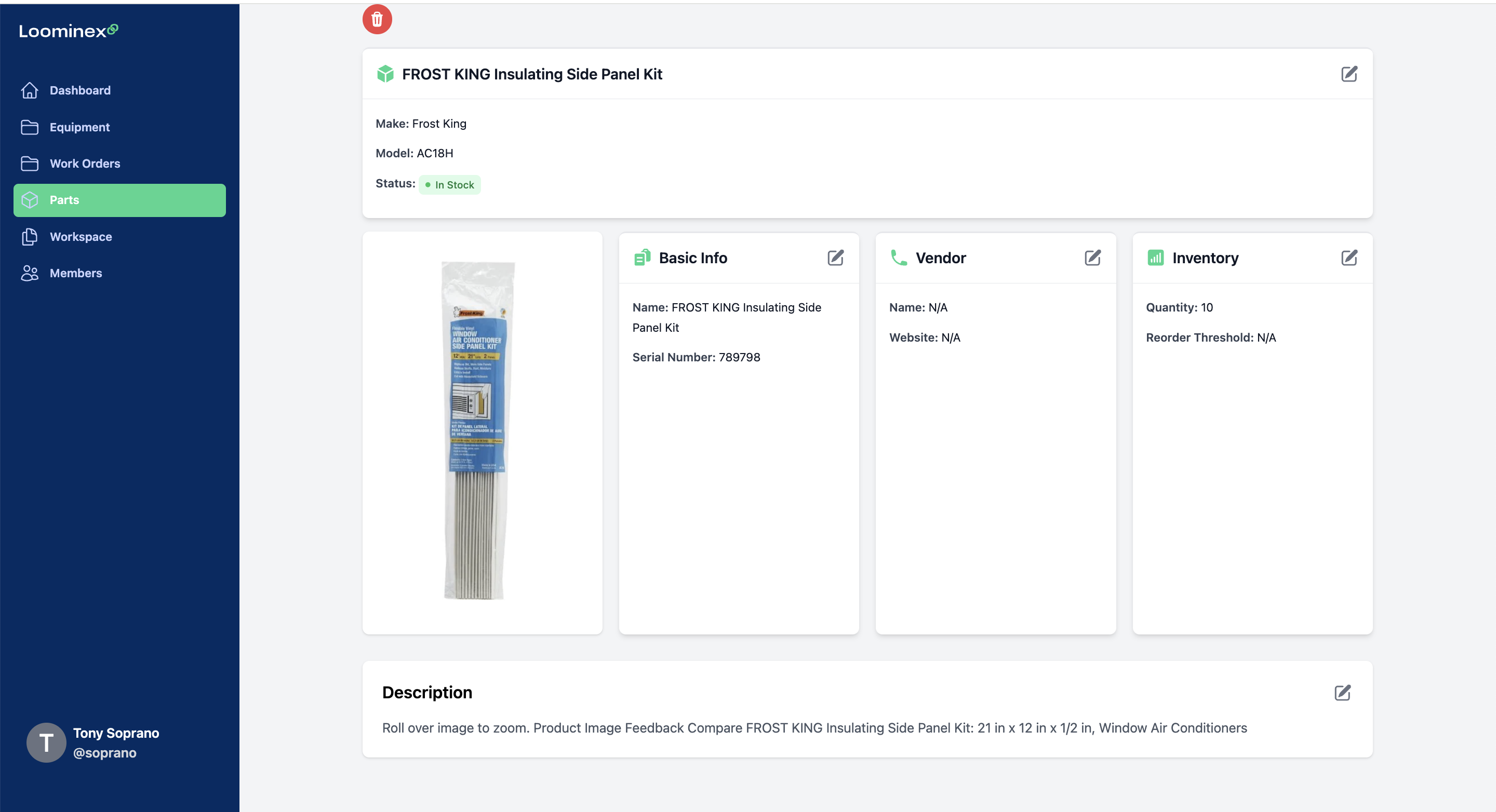Click the Reorder Threshold: N/A line
Viewport: 1496px width, 812px height.
pos(1211,338)
